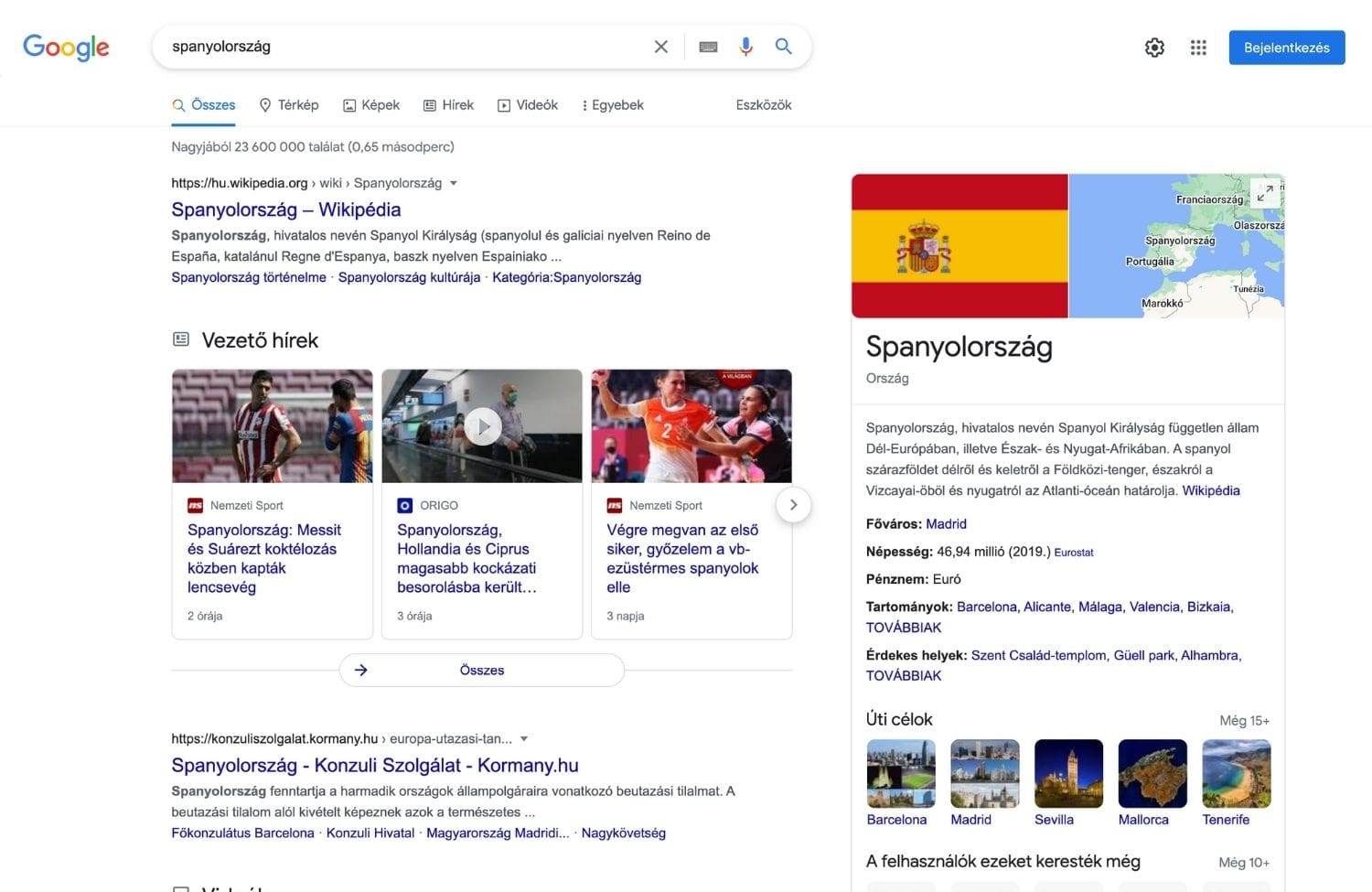Switch to the Videók tab
This screenshot has width=1372, height=892.
528,105
